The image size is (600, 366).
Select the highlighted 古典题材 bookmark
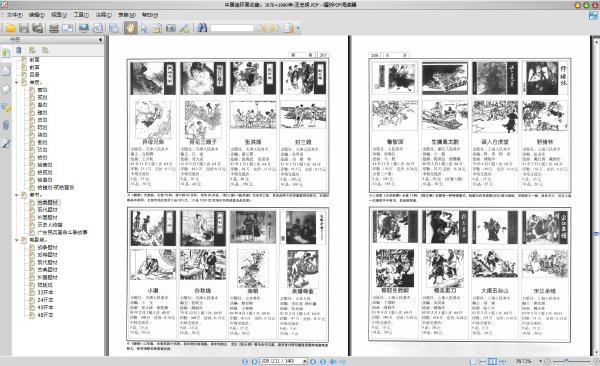tap(48, 202)
